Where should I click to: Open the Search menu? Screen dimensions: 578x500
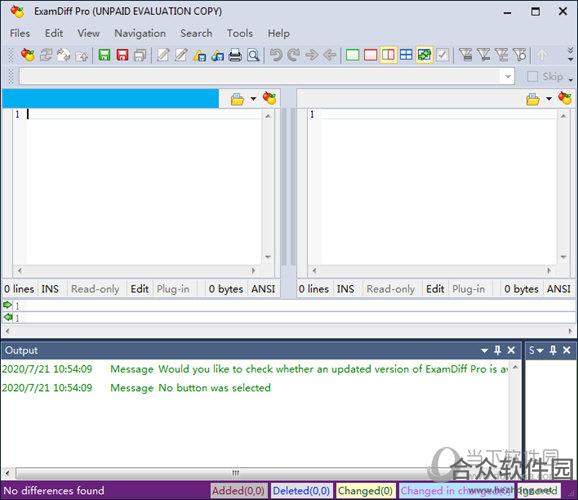pos(196,33)
